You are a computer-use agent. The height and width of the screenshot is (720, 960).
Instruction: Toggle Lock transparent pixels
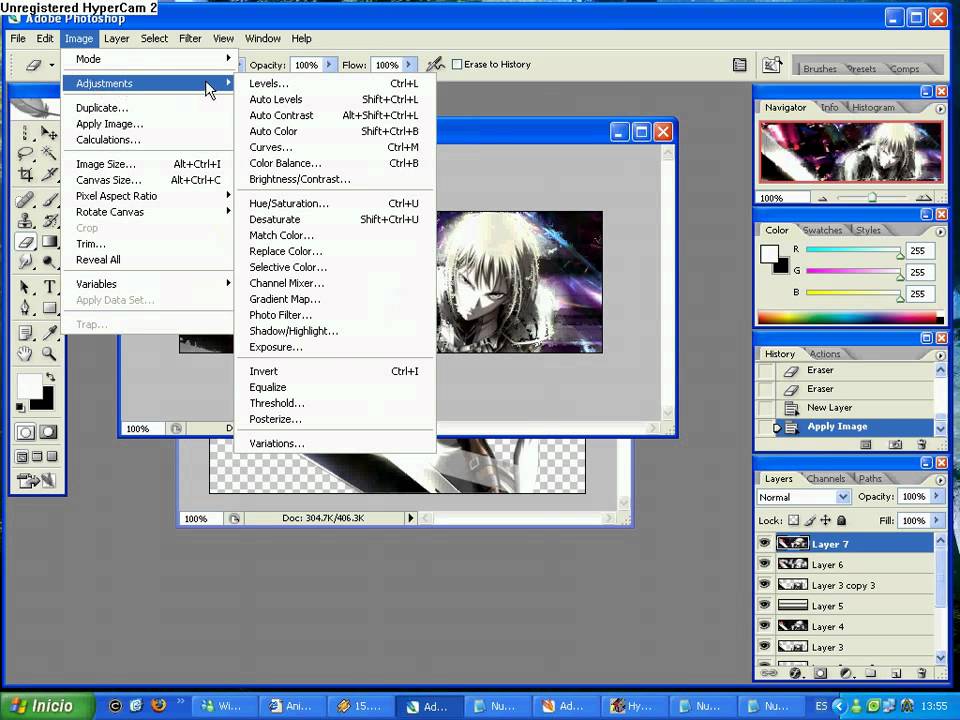click(x=793, y=520)
